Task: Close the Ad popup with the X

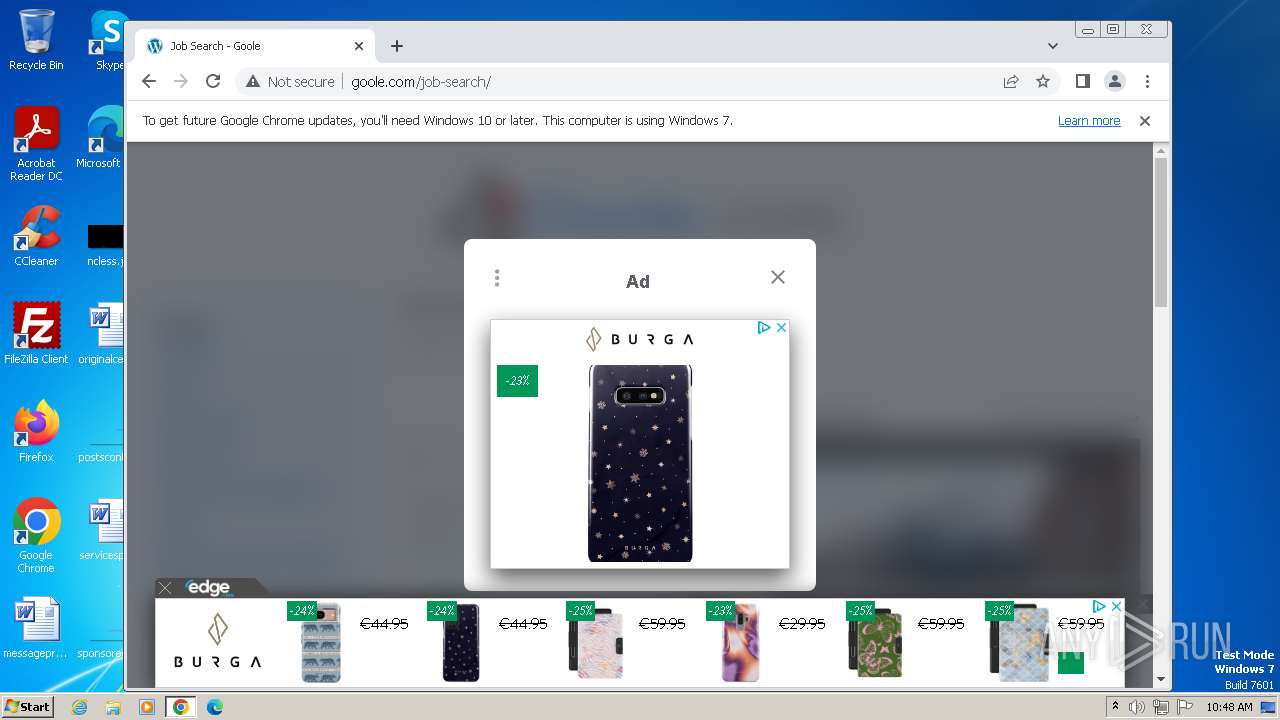Action: click(778, 277)
